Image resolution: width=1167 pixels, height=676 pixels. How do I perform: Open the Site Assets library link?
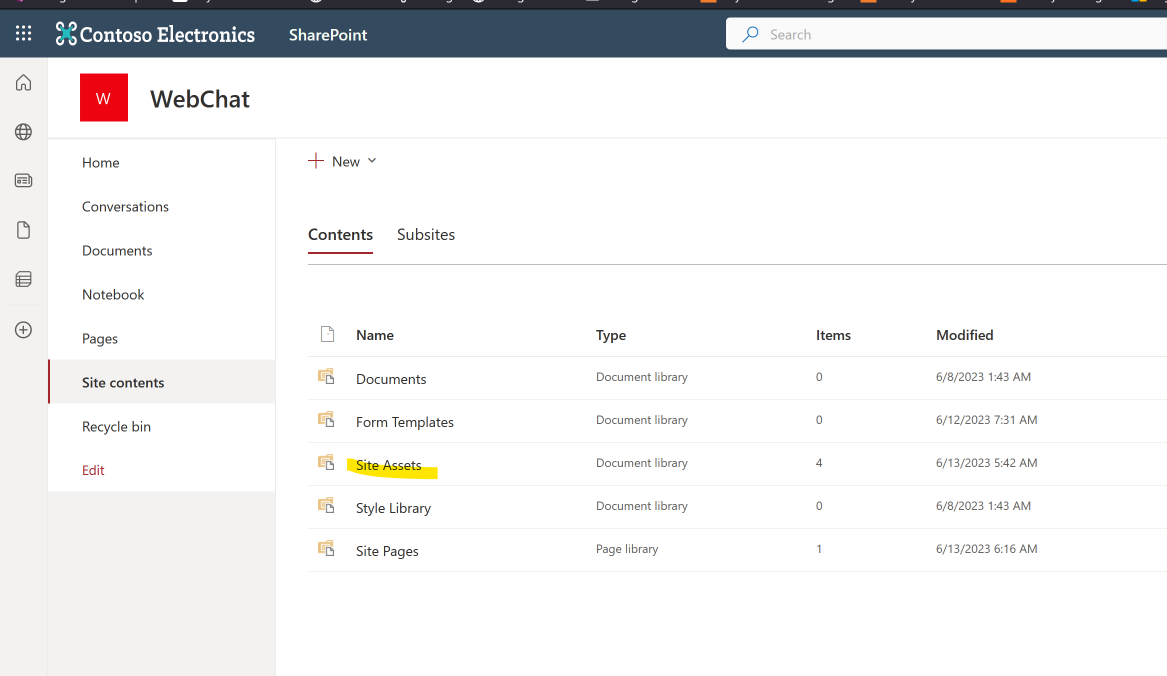[x=389, y=465]
